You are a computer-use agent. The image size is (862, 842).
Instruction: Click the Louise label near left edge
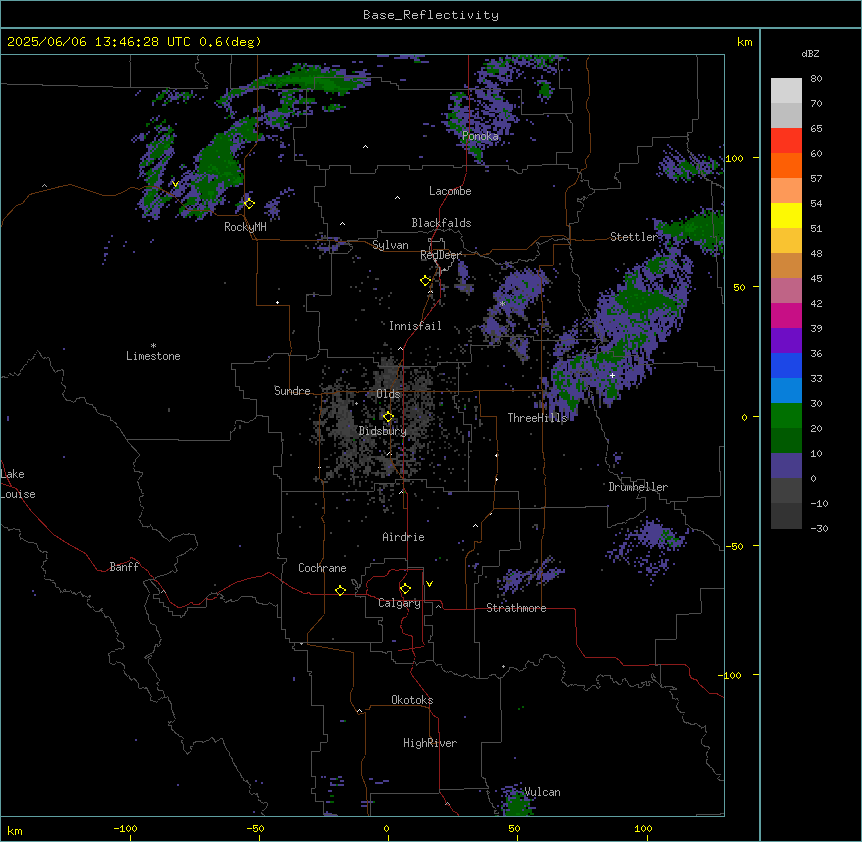coord(18,494)
